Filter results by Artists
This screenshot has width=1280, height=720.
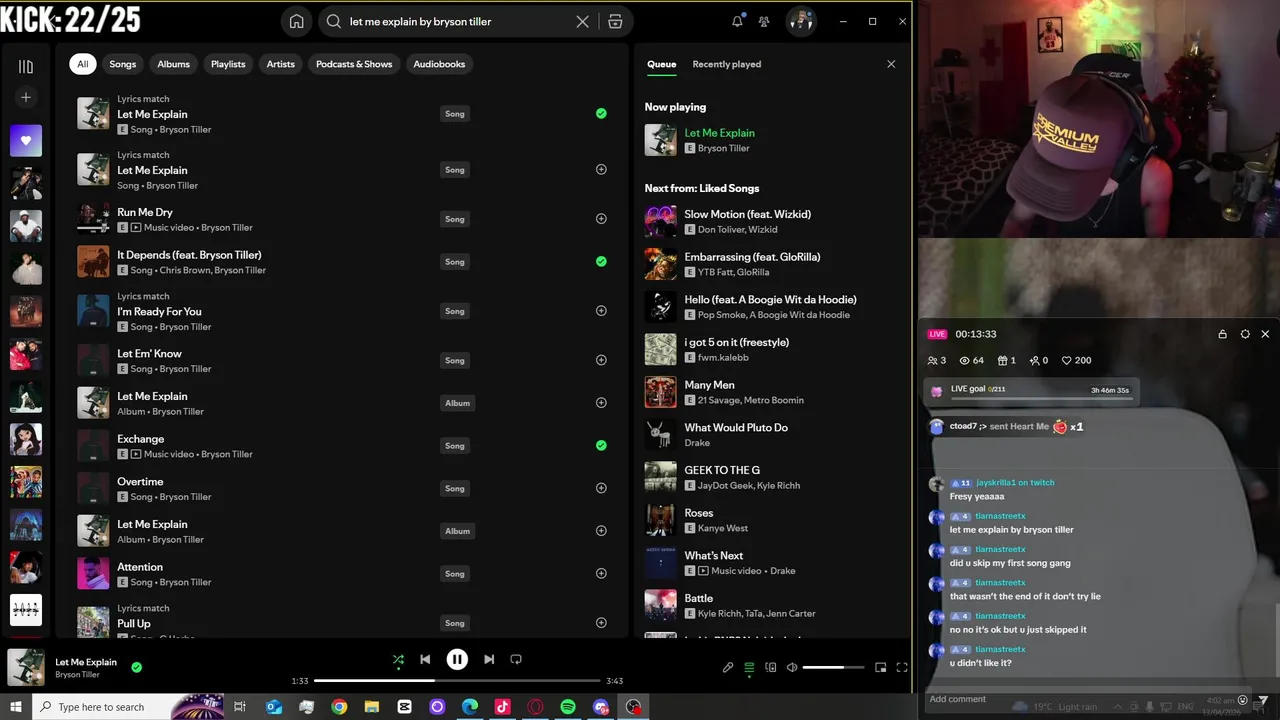281,64
